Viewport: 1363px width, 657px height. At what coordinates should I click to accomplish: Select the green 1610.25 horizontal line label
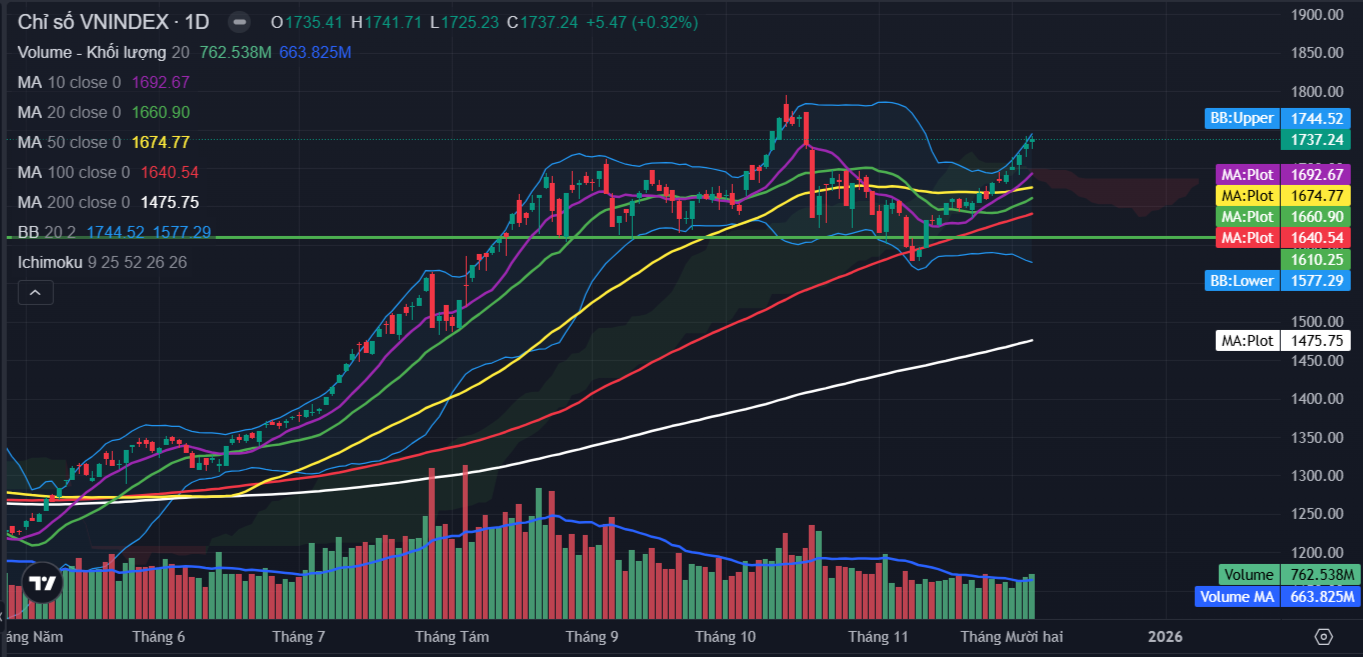pyautogui.click(x=1314, y=259)
